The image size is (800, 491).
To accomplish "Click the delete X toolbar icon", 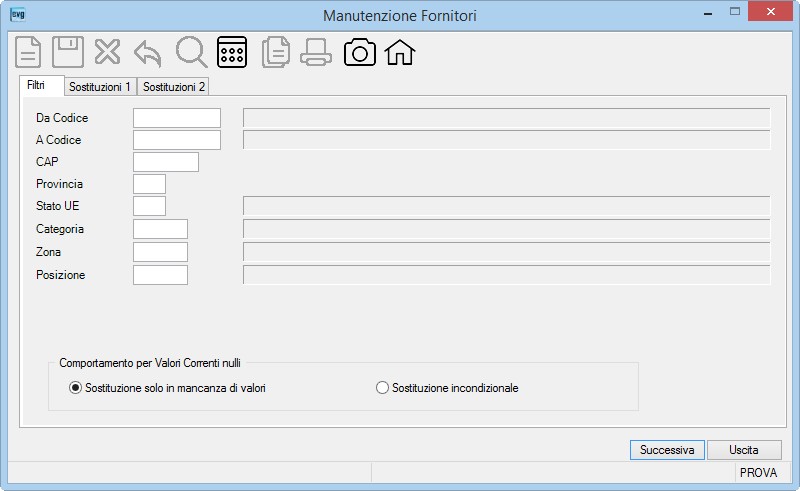I will pyautogui.click(x=107, y=52).
